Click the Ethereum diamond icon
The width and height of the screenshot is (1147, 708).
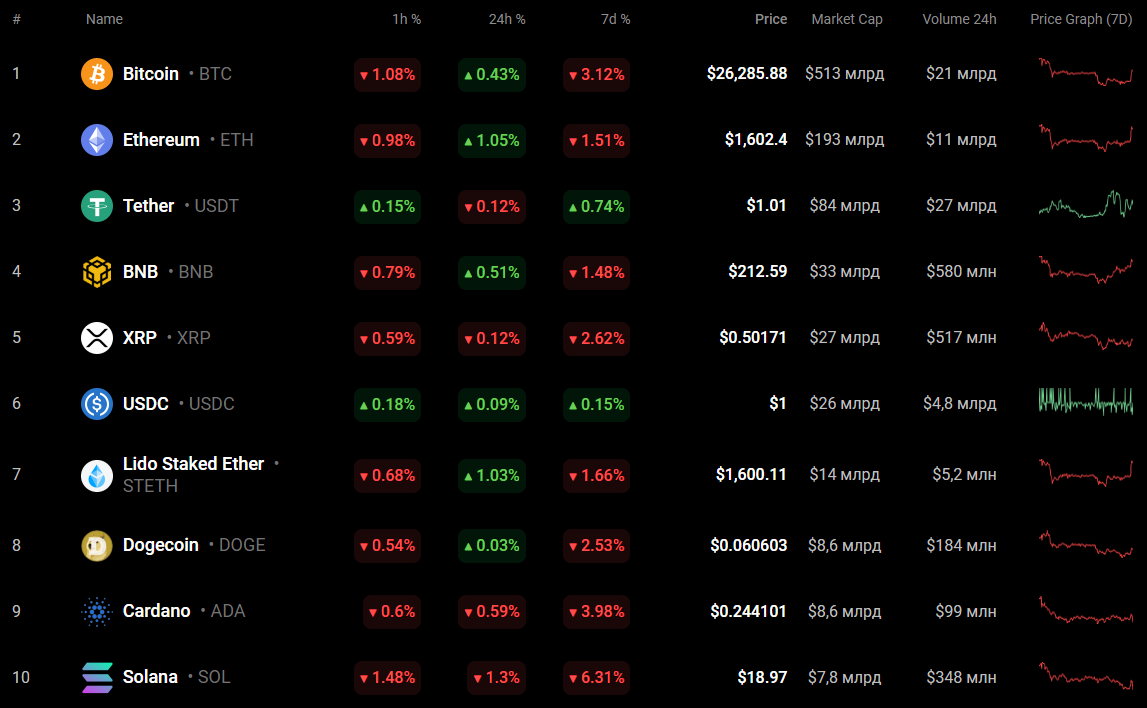pyautogui.click(x=97, y=140)
